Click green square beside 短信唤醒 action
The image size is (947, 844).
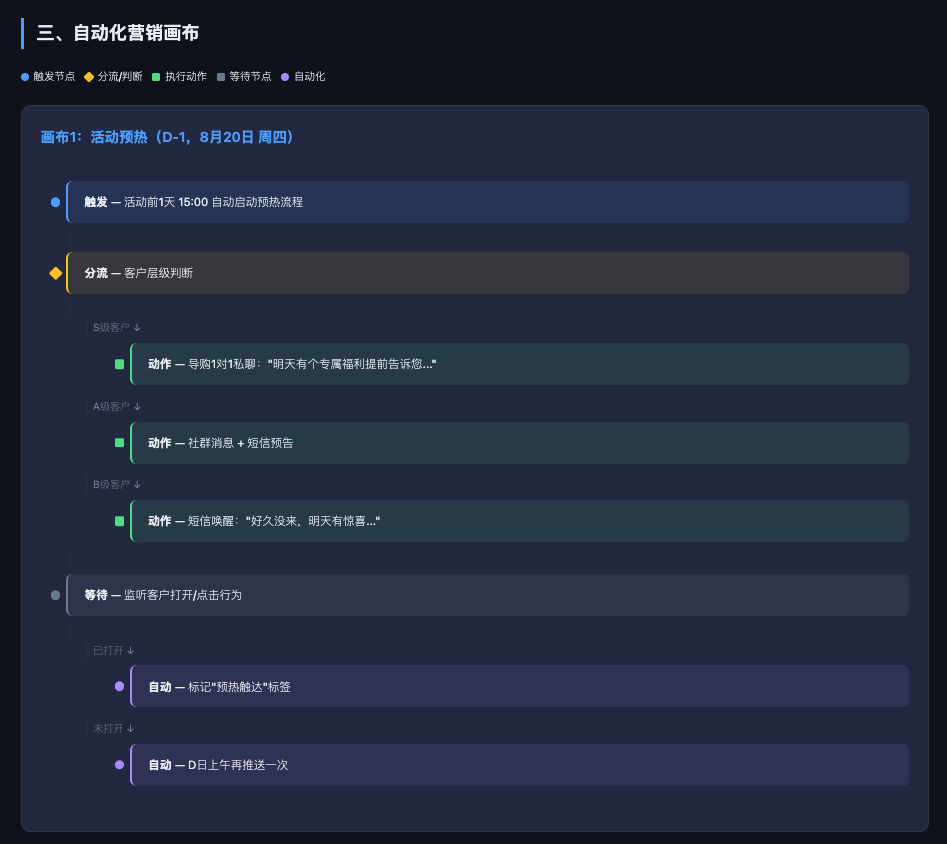pos(120,521)
